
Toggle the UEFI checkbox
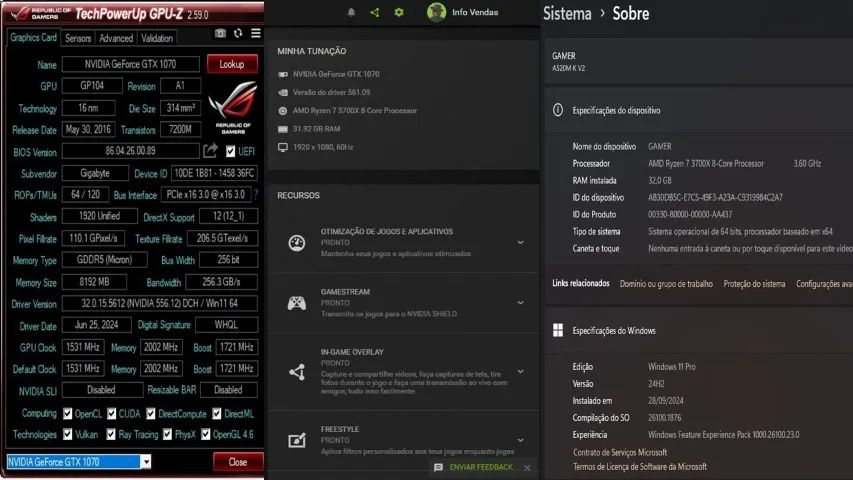pos(231,151)
